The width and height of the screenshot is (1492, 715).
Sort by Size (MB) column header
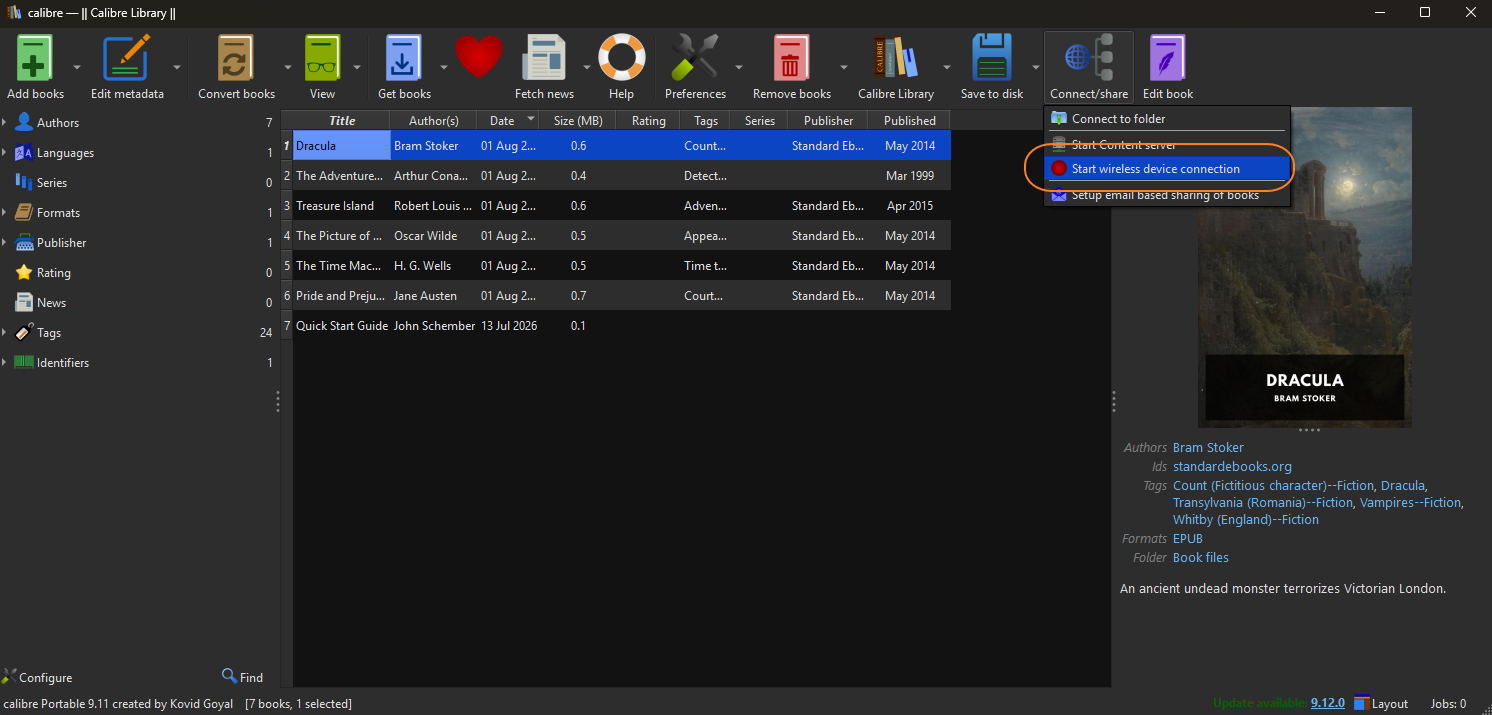[x=578, y=120]
